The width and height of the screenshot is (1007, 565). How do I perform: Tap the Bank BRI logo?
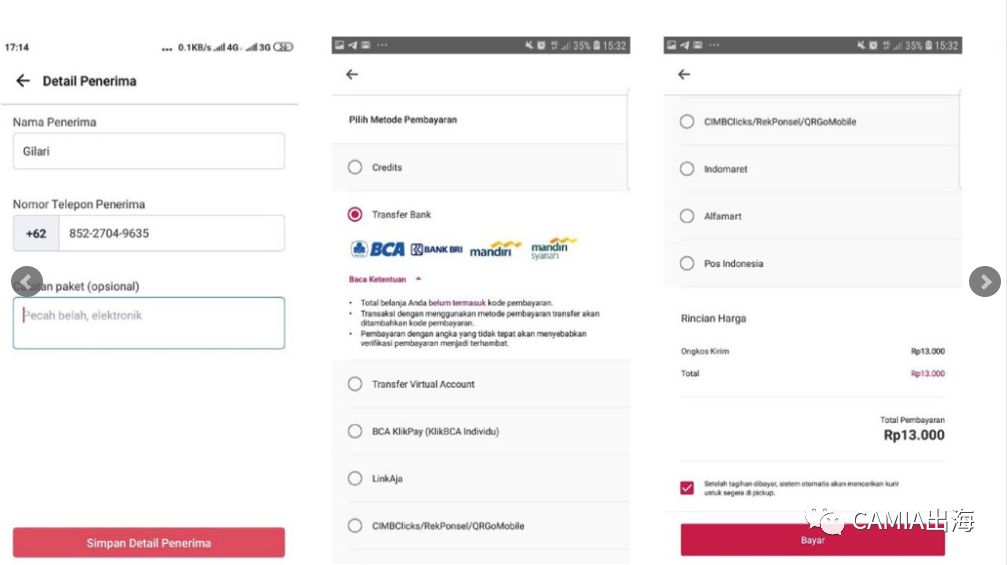tap(436, 249)
